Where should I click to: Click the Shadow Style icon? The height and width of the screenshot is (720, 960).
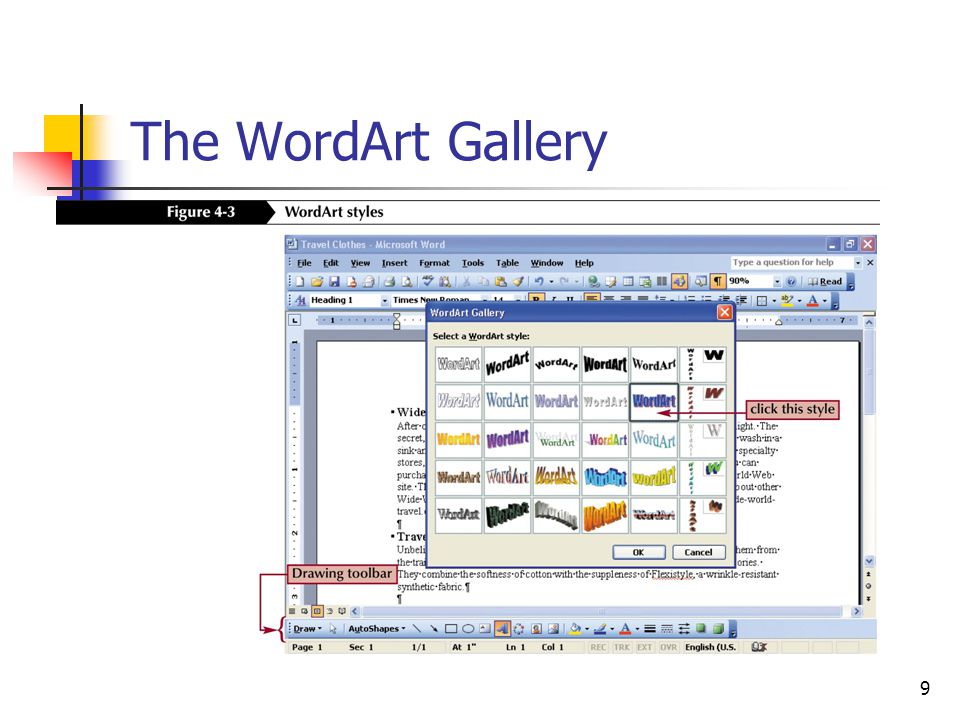click(701, 628)
